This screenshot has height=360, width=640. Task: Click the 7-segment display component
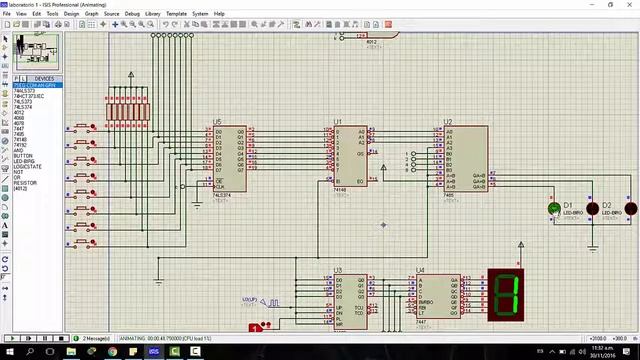pyautogui.click(x=506, y=295)
